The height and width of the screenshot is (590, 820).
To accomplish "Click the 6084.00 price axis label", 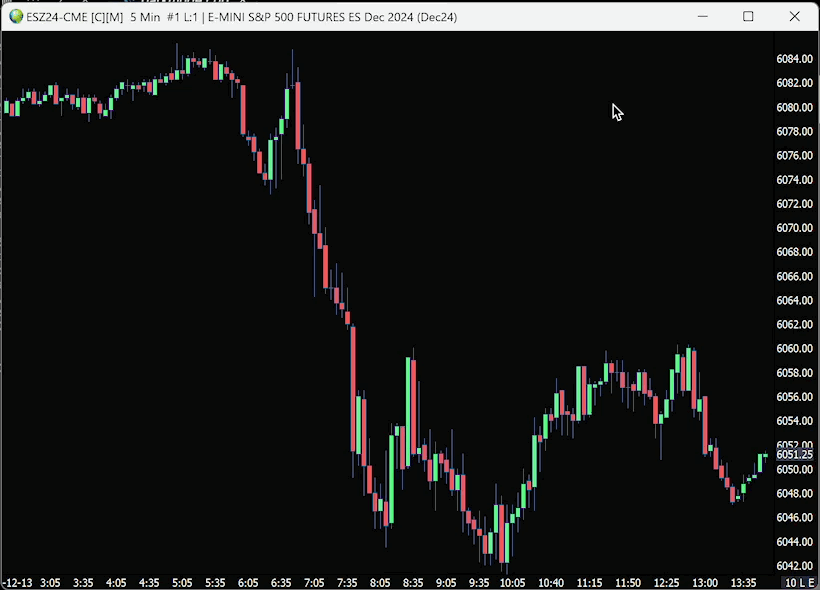I will (x=794, y=59).
